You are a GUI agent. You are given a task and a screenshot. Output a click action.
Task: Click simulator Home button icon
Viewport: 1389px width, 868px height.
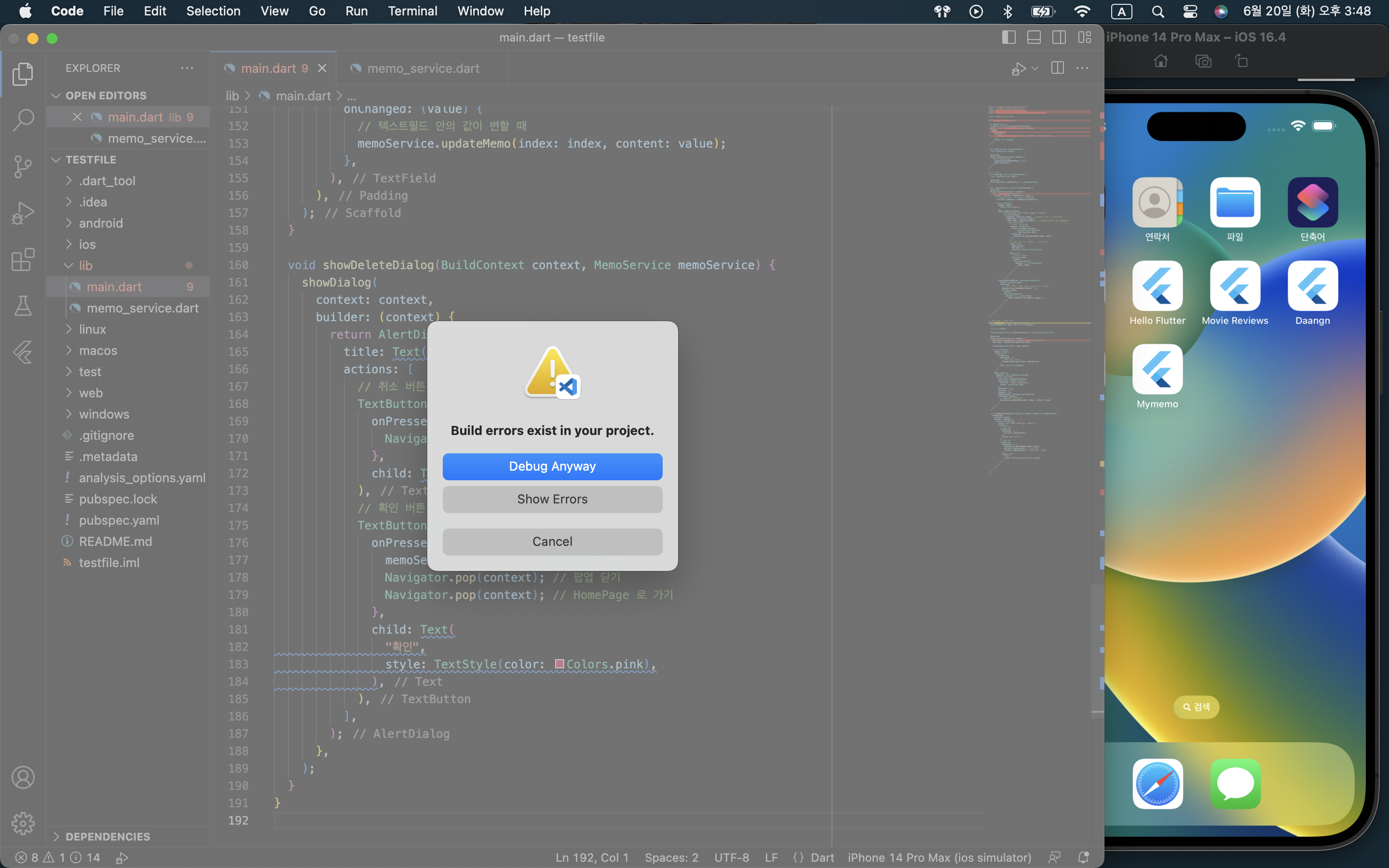tap(1160, 61)
